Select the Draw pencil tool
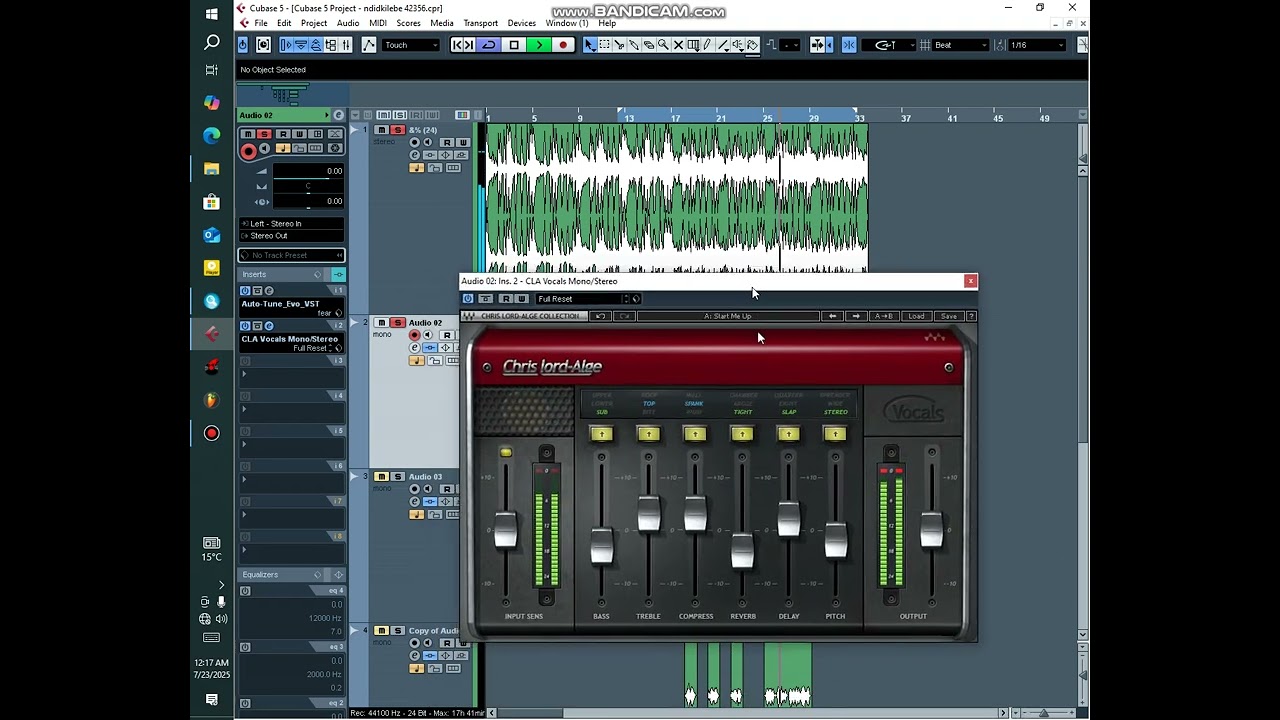The image size is (1280, 720). pyautogui.click(x=707, y=45)
